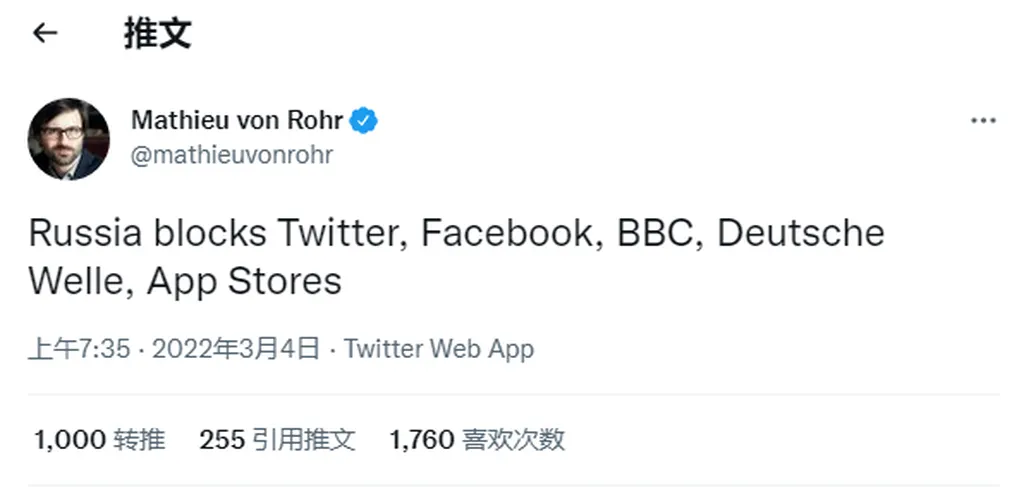
Task: Click the word "Facebook" in the tweet
Action: coord(506,233)
